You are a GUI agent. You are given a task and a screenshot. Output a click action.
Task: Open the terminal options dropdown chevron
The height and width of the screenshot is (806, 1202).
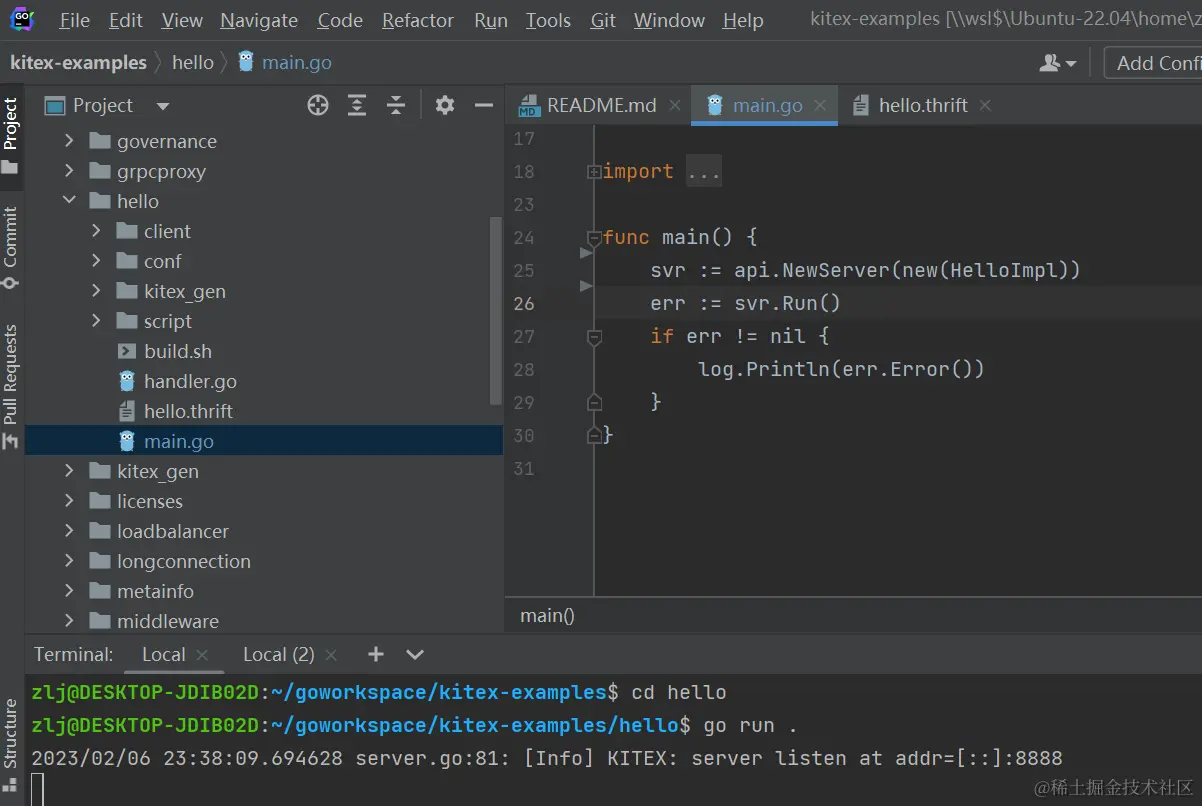(x=415, y=655)
